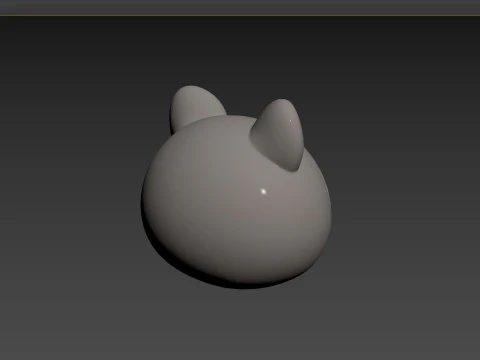Screen dimensions: 480x360
Task: Click the model's right pointed ear
Action: coord(279,135)
